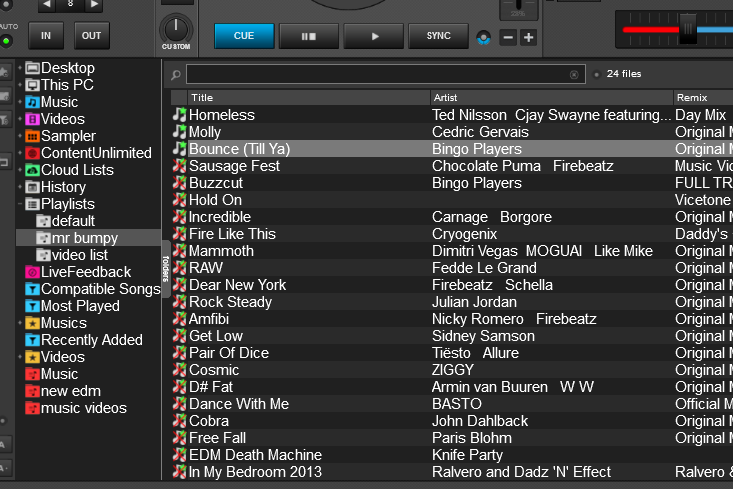This screenshot has height=489, width=733.
Task: Expand the Sampler tree node
Action: point(20,136)
